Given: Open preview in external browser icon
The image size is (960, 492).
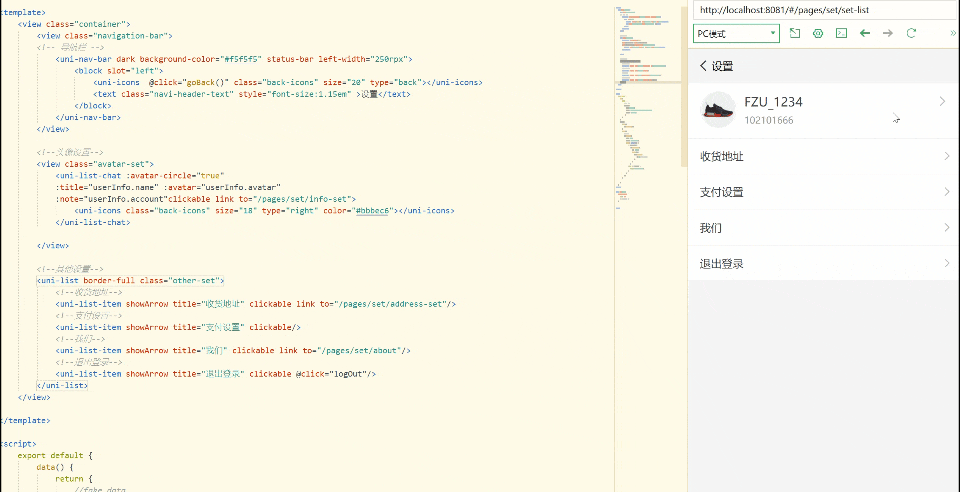Looking at the screenshot, I should click(x=794, y=33).
